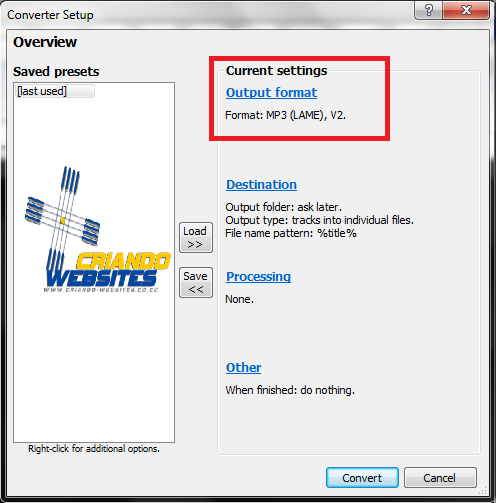Click the Output type tracks into individual files line
The height and width of the screenshot is (503, 496).
319,220
